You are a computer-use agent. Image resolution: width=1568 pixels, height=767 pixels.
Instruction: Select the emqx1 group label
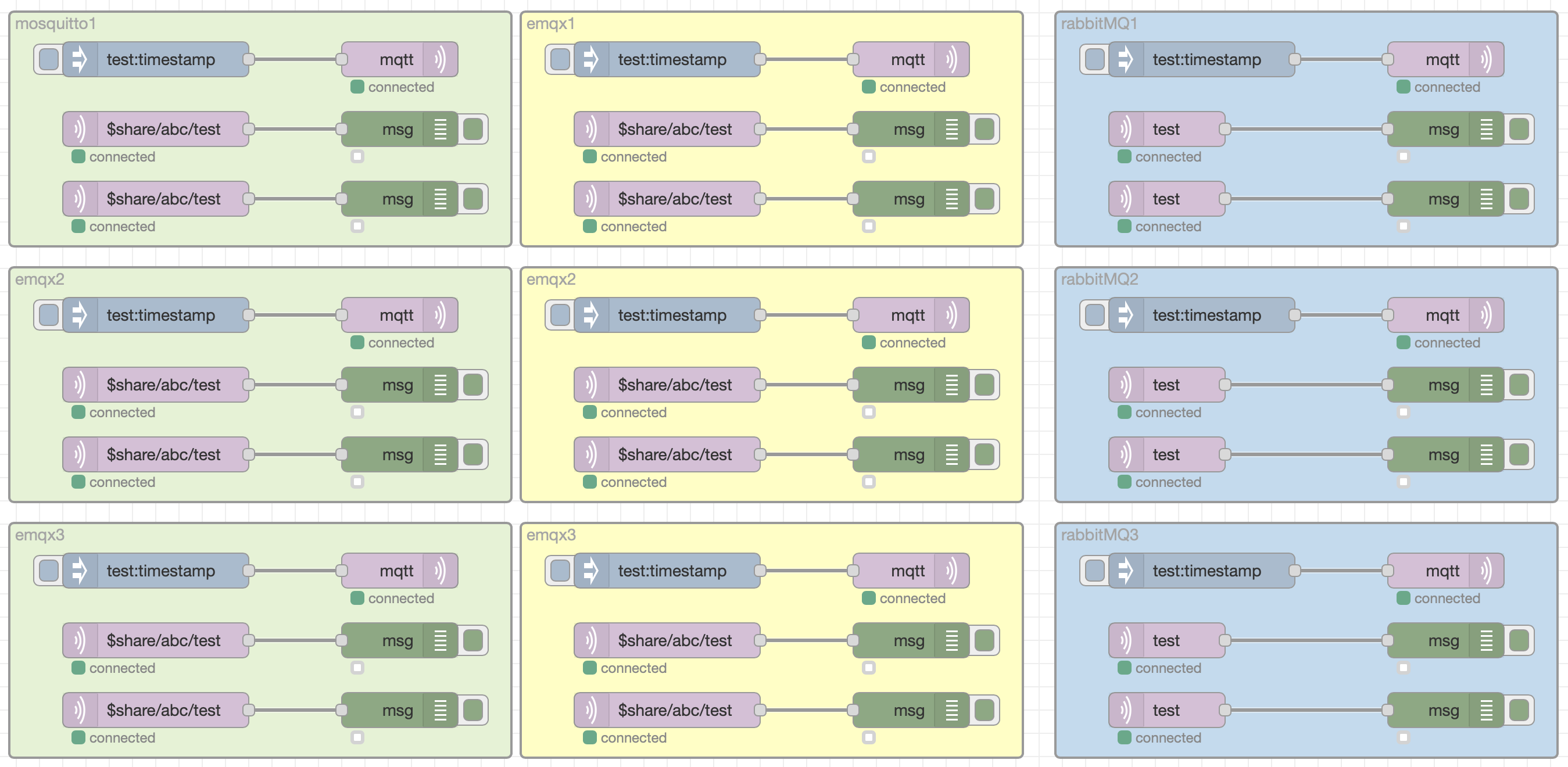coord(550,24)
